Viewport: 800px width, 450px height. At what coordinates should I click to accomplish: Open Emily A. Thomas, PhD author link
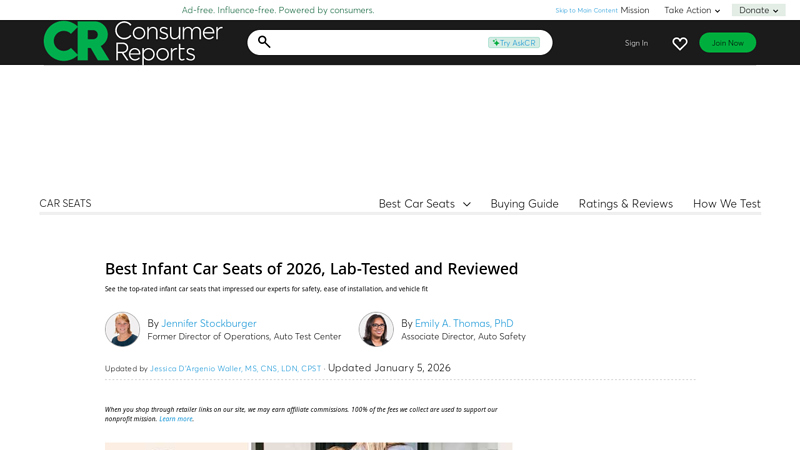464,323
